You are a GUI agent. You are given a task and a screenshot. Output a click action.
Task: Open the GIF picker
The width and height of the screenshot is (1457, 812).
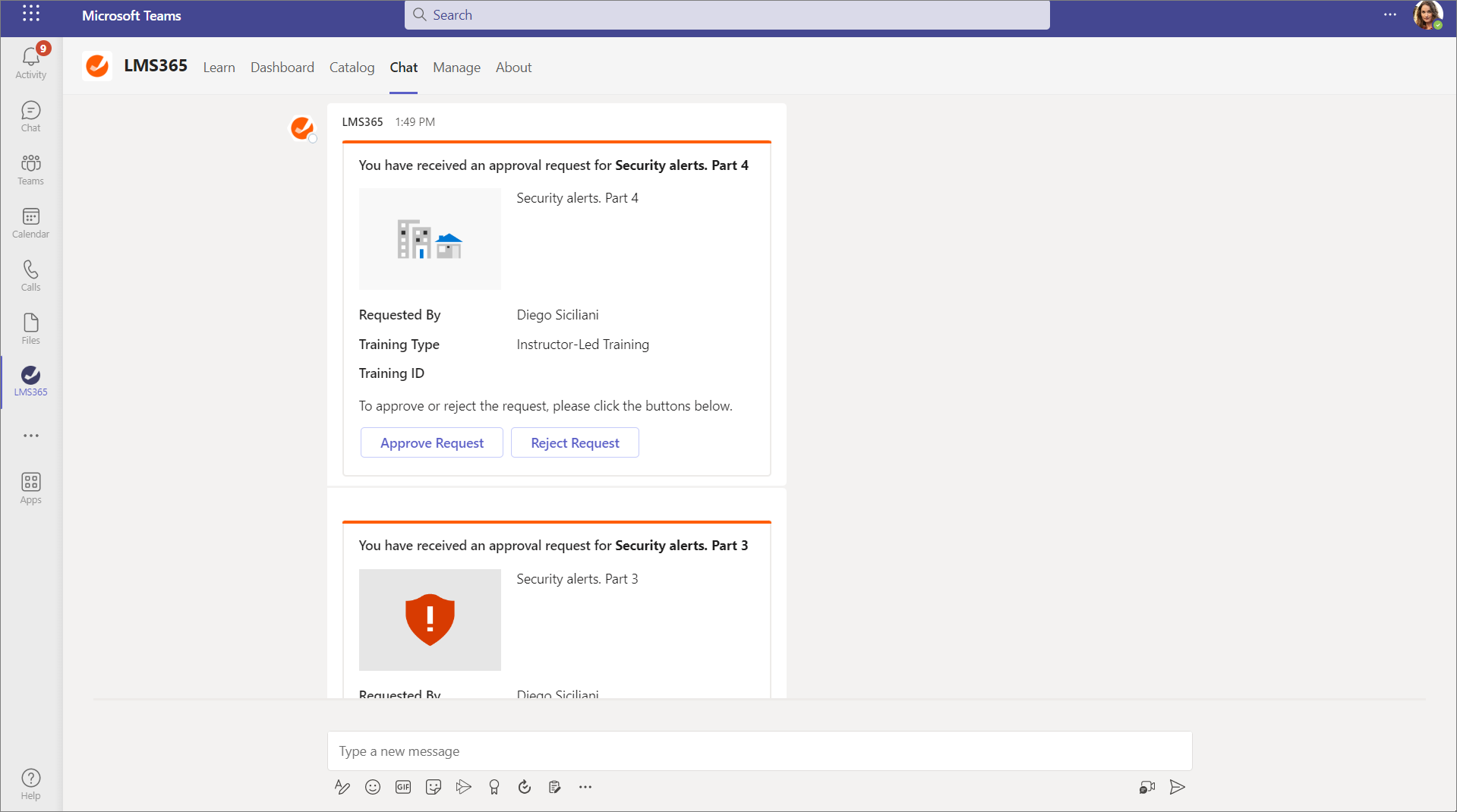(x=403, y=787)
